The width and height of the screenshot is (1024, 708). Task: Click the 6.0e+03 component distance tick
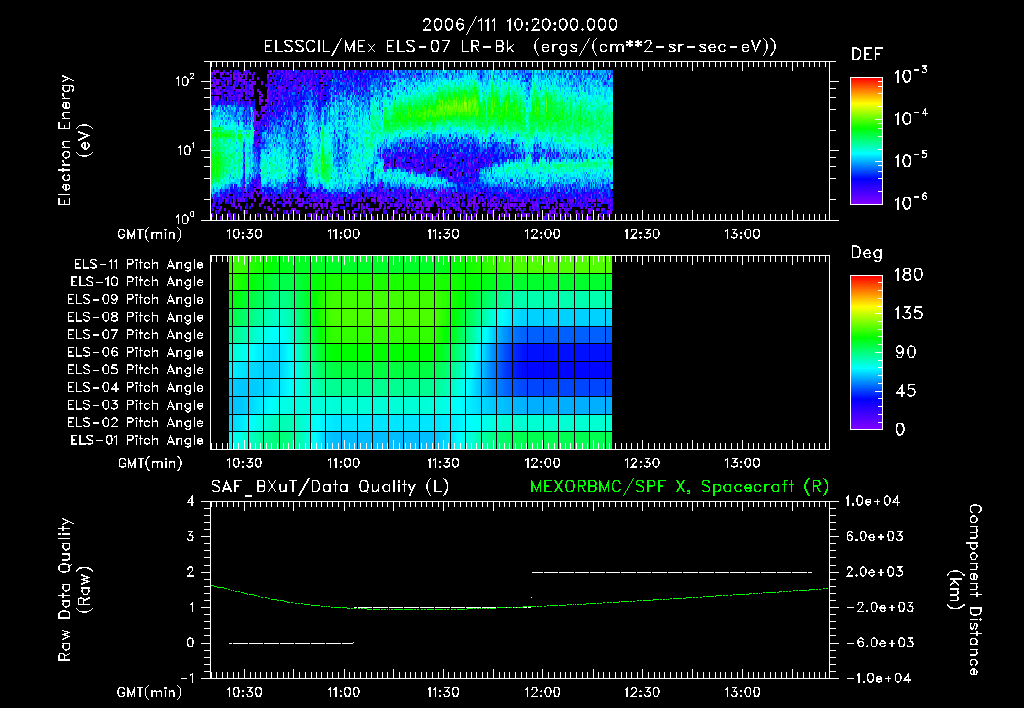point(875,536)
